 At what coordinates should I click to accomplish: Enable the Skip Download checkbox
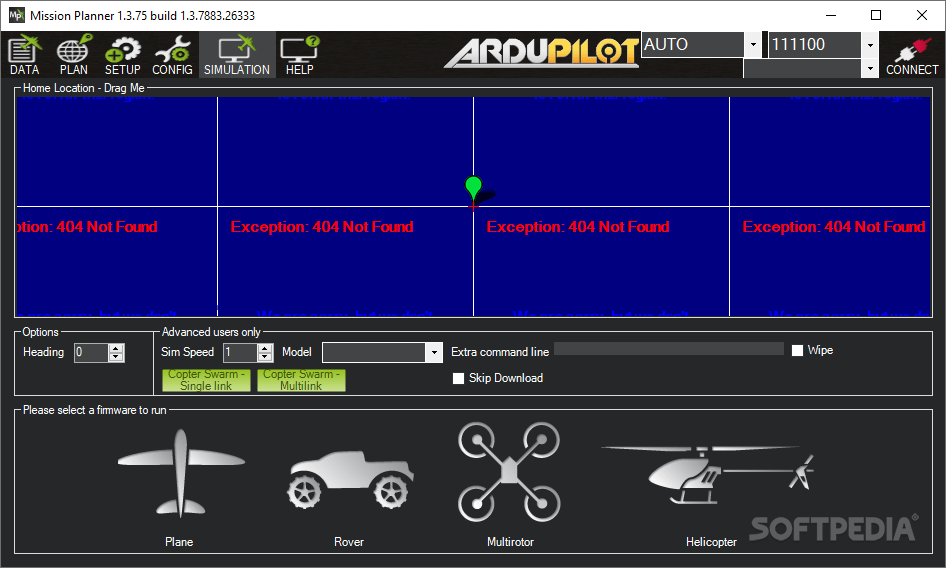point(459,378)
